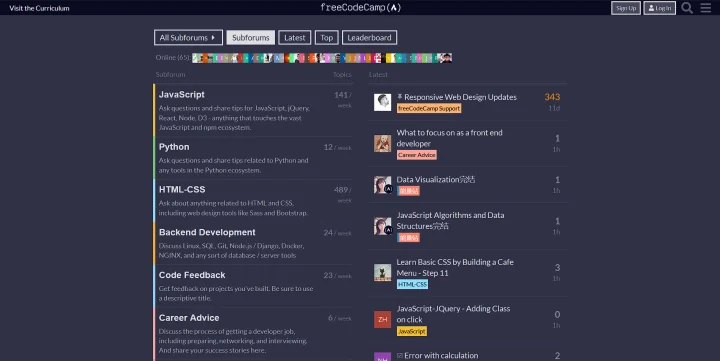Viewport: 720px width, 361px height.
Task: Open Error with calculation topic
Action: (x=441, y=355)
